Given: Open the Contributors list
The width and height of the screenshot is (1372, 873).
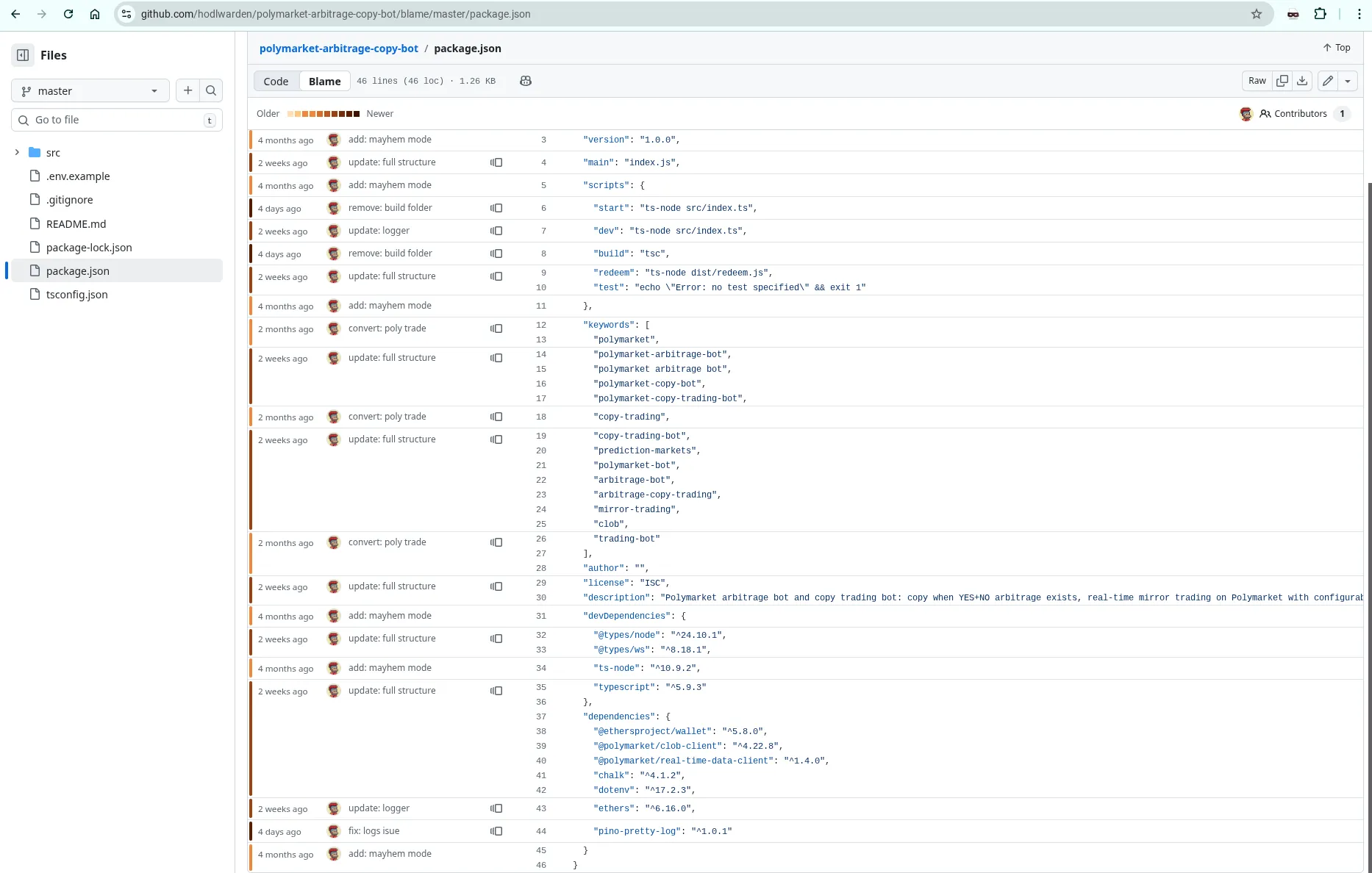Looking at the screenshot, I should click(1300, 113).
